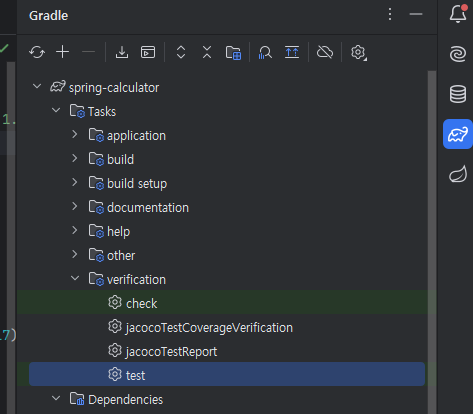The height and width of the screenshot is (414, 473).
Task: Click the Dependencies folder label
Action: (x=126, y=400)
